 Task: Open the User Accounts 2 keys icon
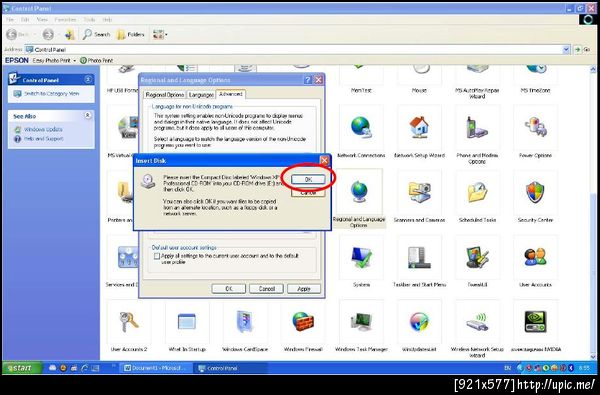coord(129,322)
